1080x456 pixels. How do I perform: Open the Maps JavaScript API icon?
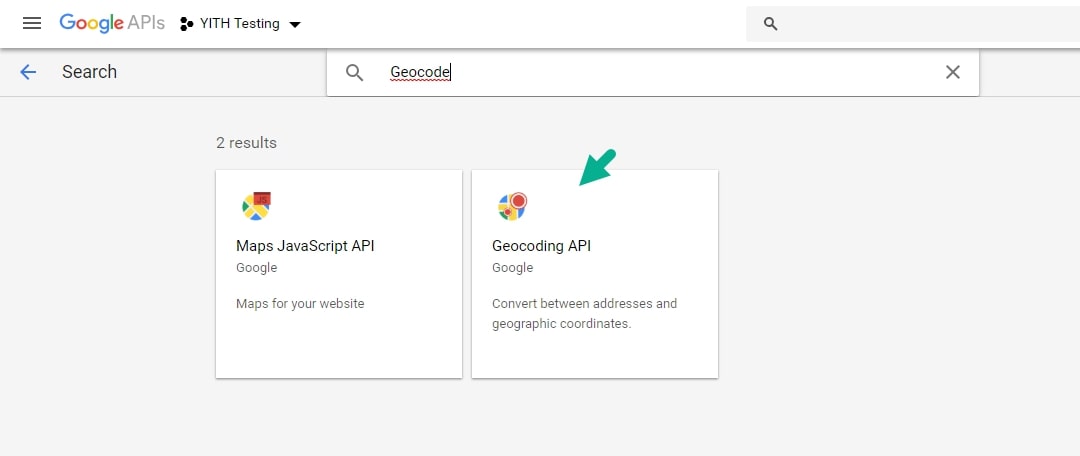coord(256,206)
